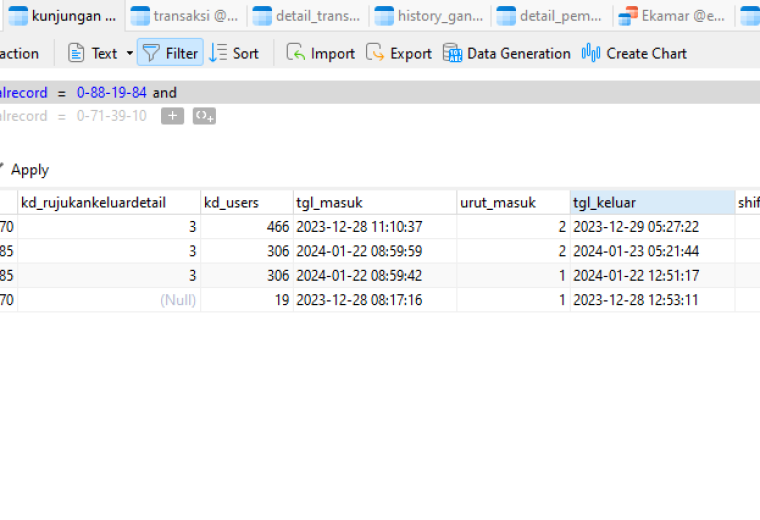This screenshot has height=520, width=760.
Task: Click the Create Chart icon
Action: click(x=591, y=53)
